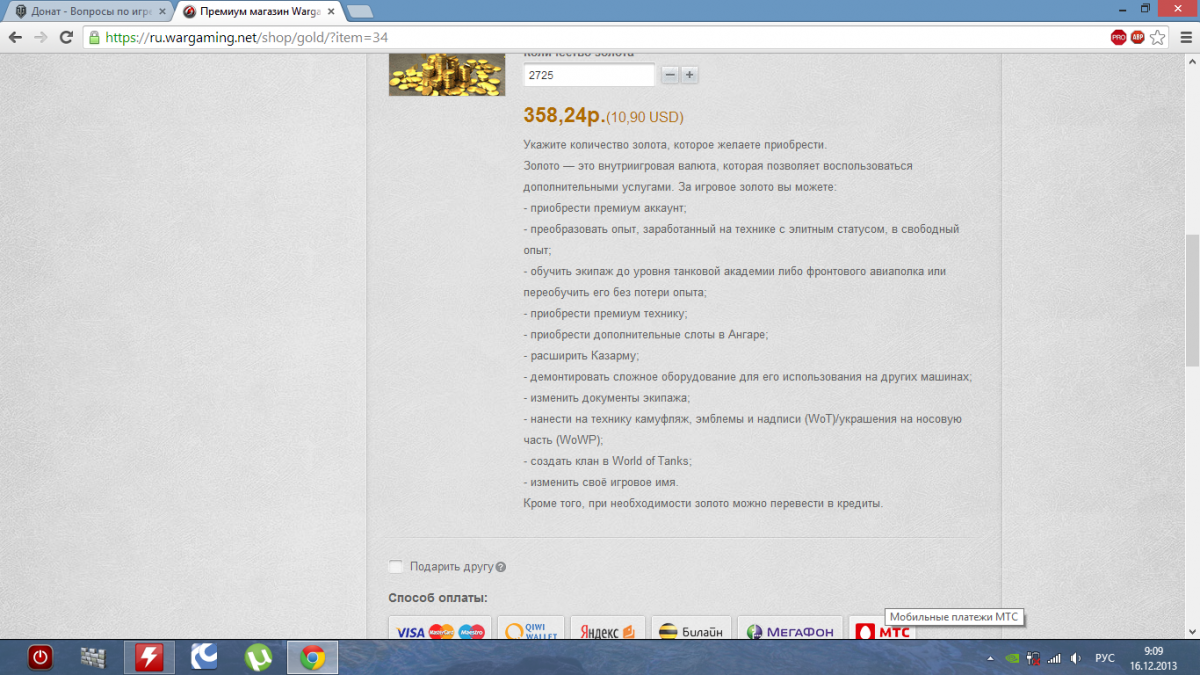
Task: Open the blue swirl taskbar application
Action: (204, 657)
